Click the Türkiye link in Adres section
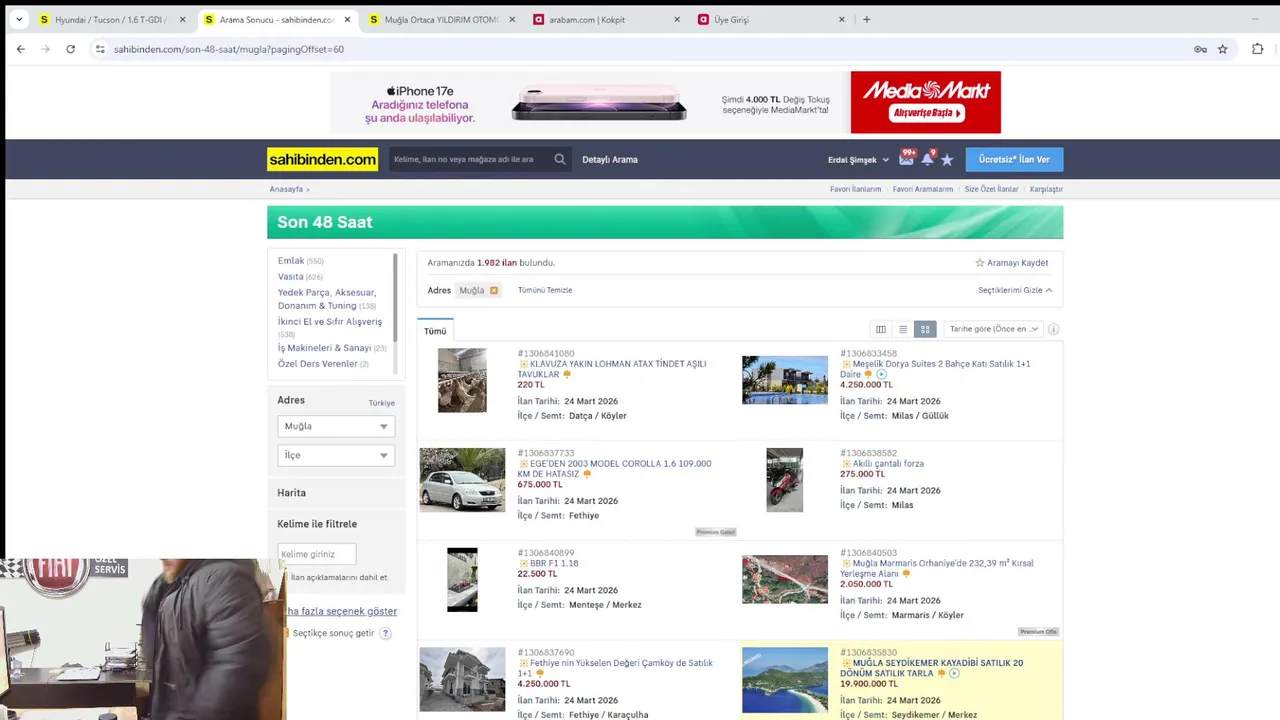The height and width of the screenshot is (720, 1280). (381, 403)
